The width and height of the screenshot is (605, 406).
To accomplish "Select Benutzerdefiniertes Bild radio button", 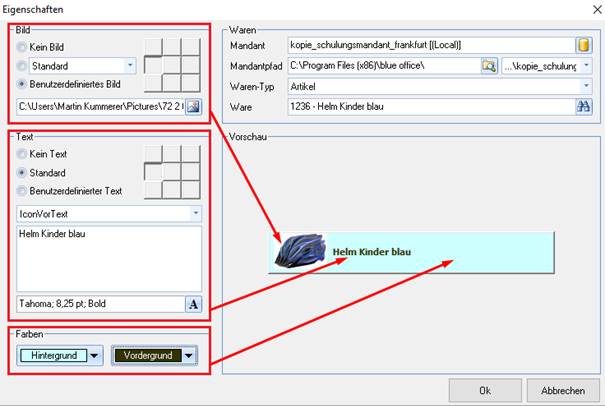I will point(22,84).
